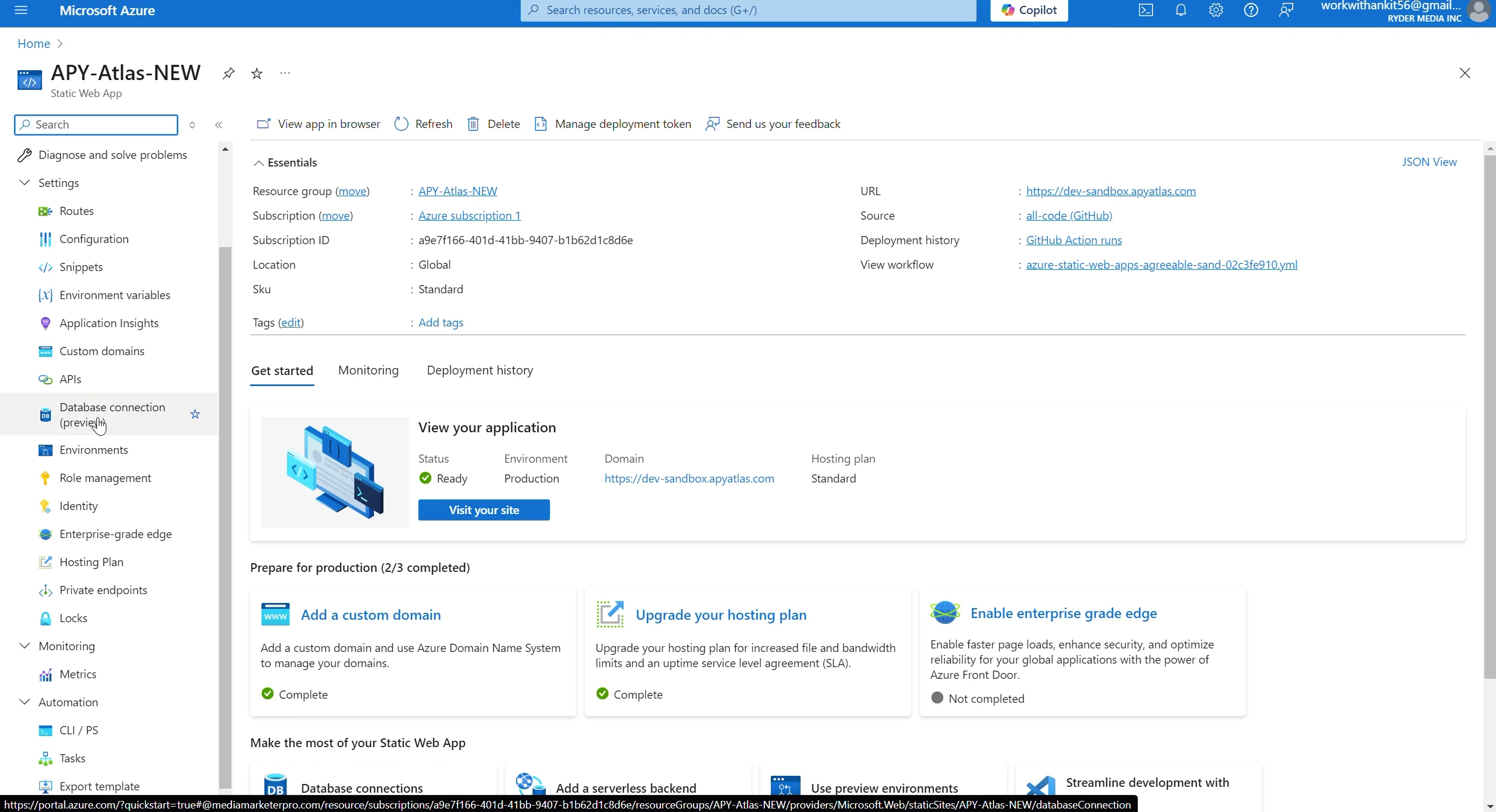Click the Visit your site button
This screenshot has width=1496, height=812.
pyautogui.click(x=484, y=509)
